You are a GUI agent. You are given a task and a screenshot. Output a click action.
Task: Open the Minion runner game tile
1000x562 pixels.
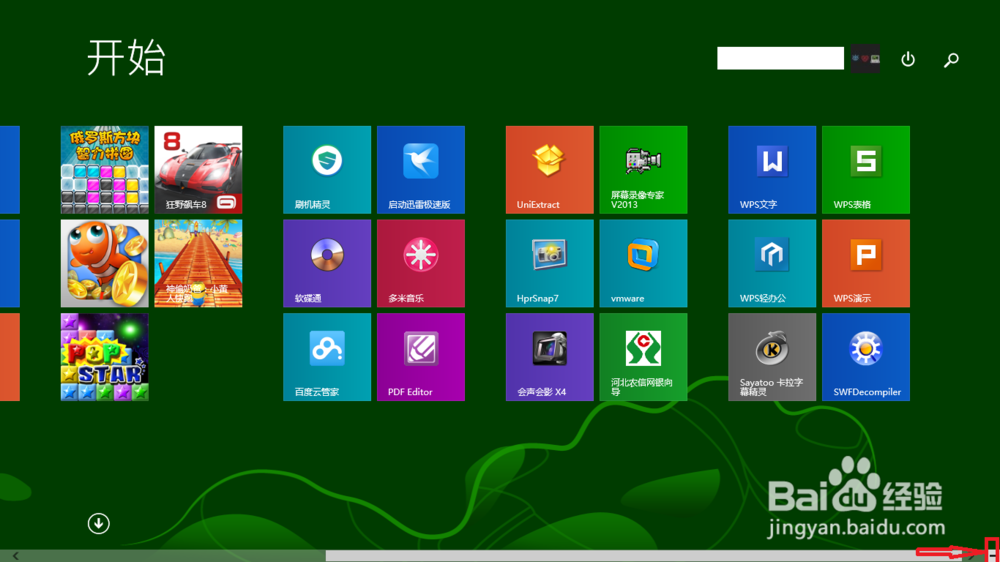[x=198, y=263]
